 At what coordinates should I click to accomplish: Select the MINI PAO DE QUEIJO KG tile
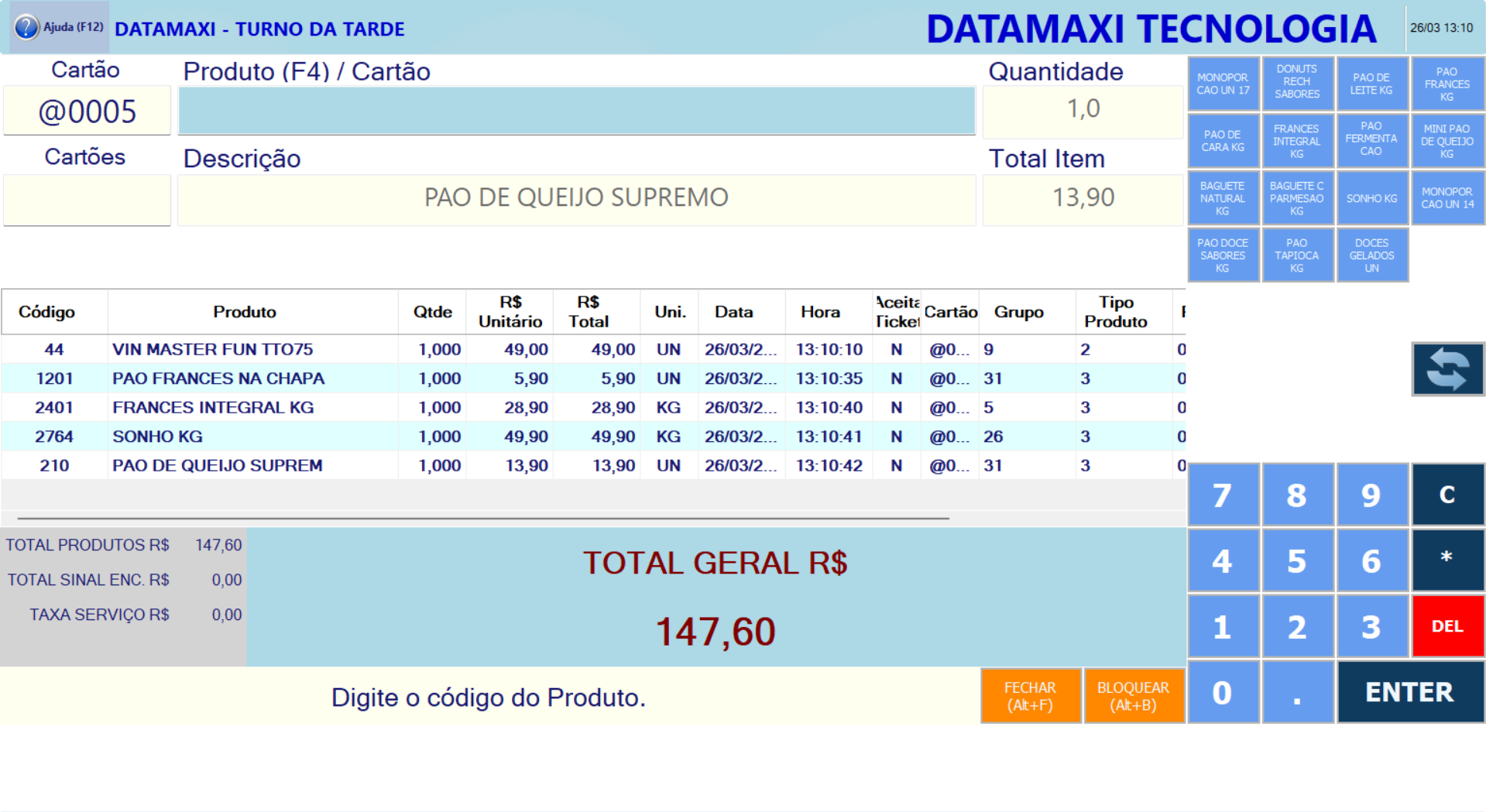[1447, 141]
